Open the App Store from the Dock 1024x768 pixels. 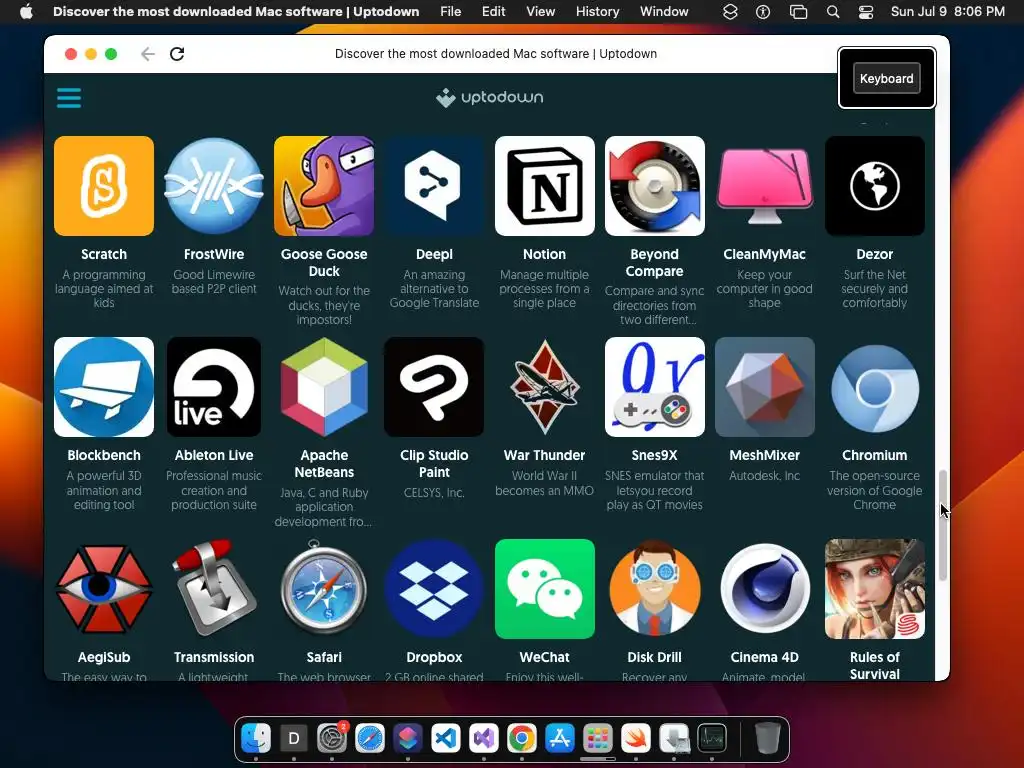pos(560,739)
